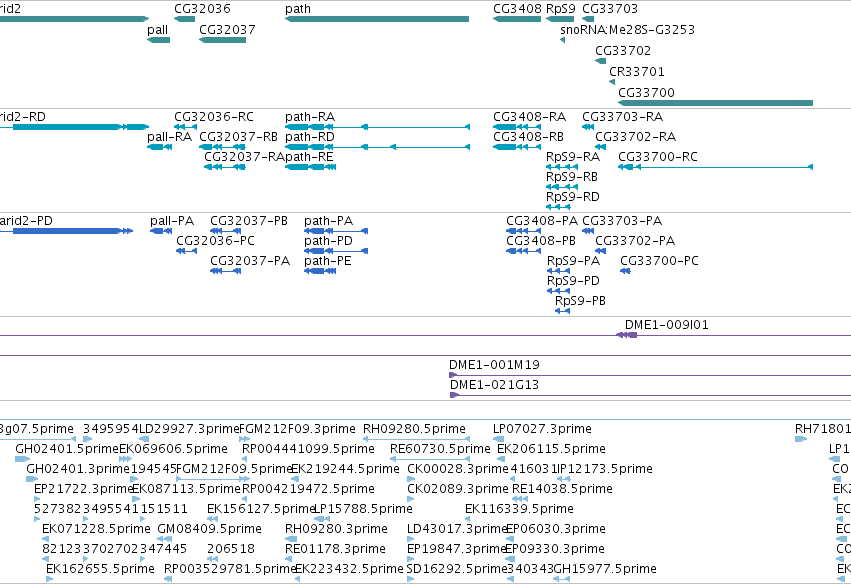
Task: Select the CG33702 gene label
Action: tap(623, 50)
